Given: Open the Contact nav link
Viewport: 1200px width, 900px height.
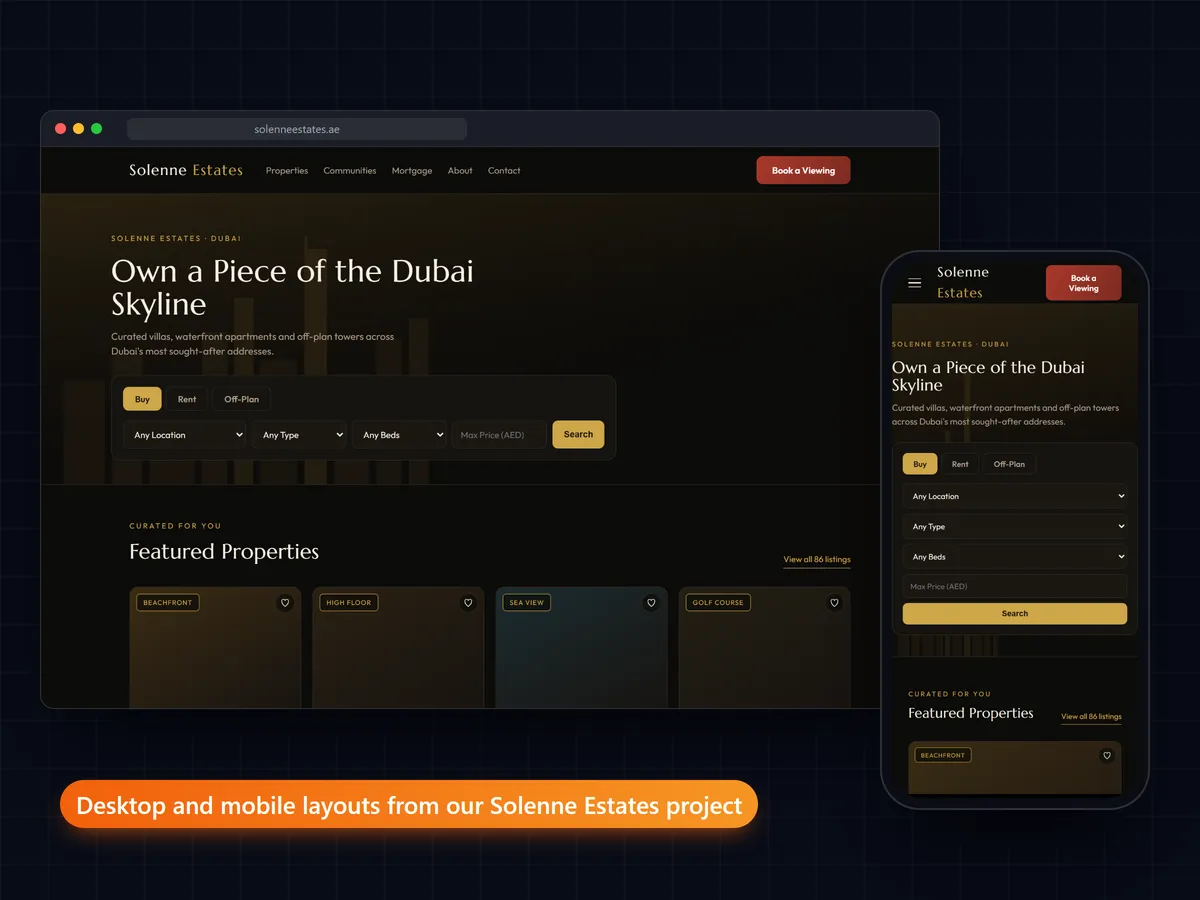Looking at the screenshot, I should pos(504,171).
